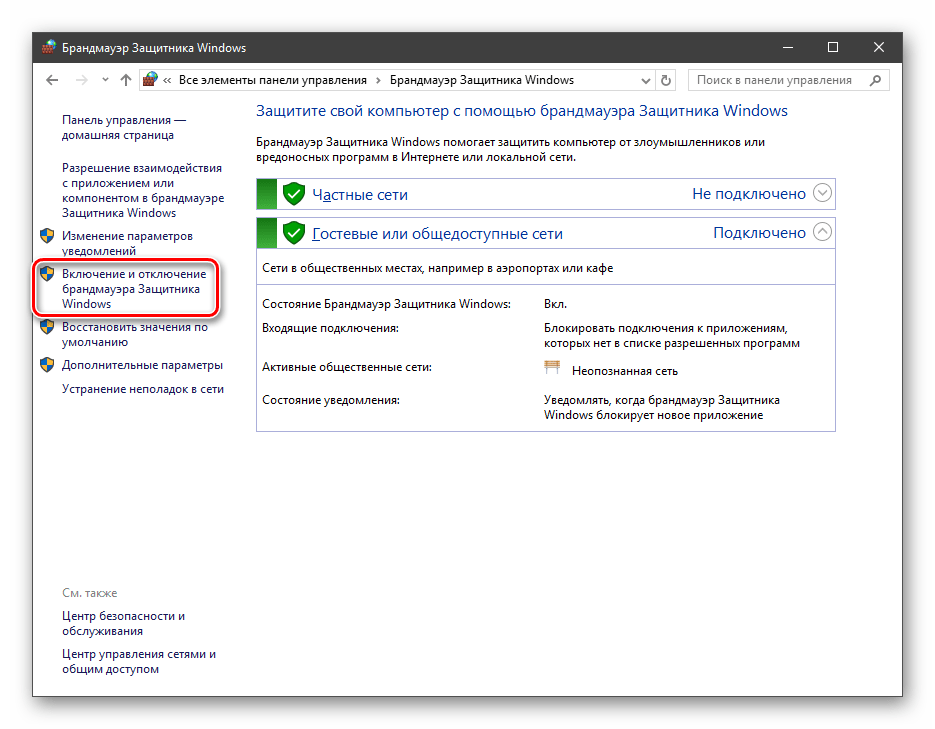Open Дополнительные параметры link
The height and width of the screenshot is (729, 935).
(x=142, y=365)
